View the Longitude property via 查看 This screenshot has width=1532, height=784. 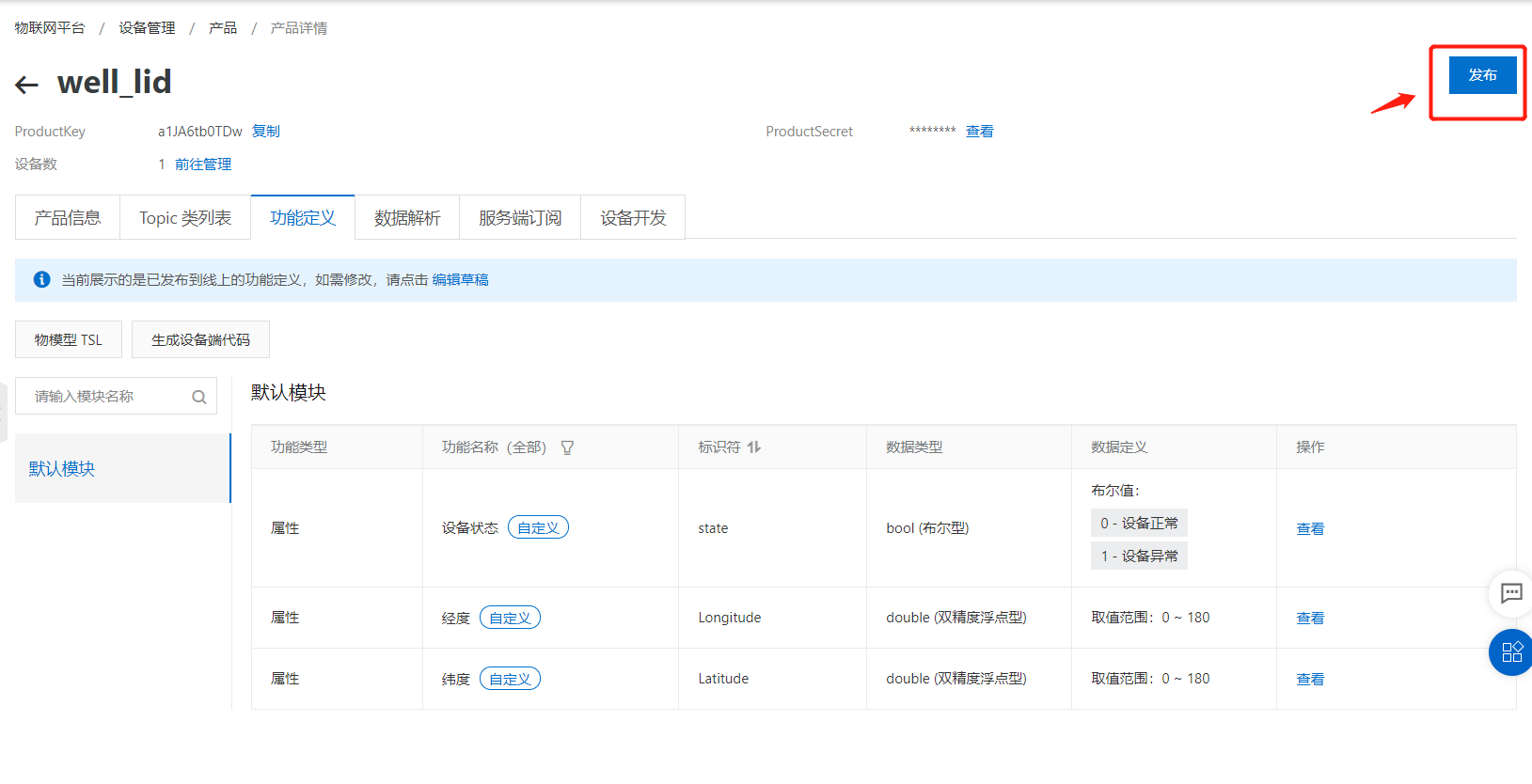point(1310,619)
